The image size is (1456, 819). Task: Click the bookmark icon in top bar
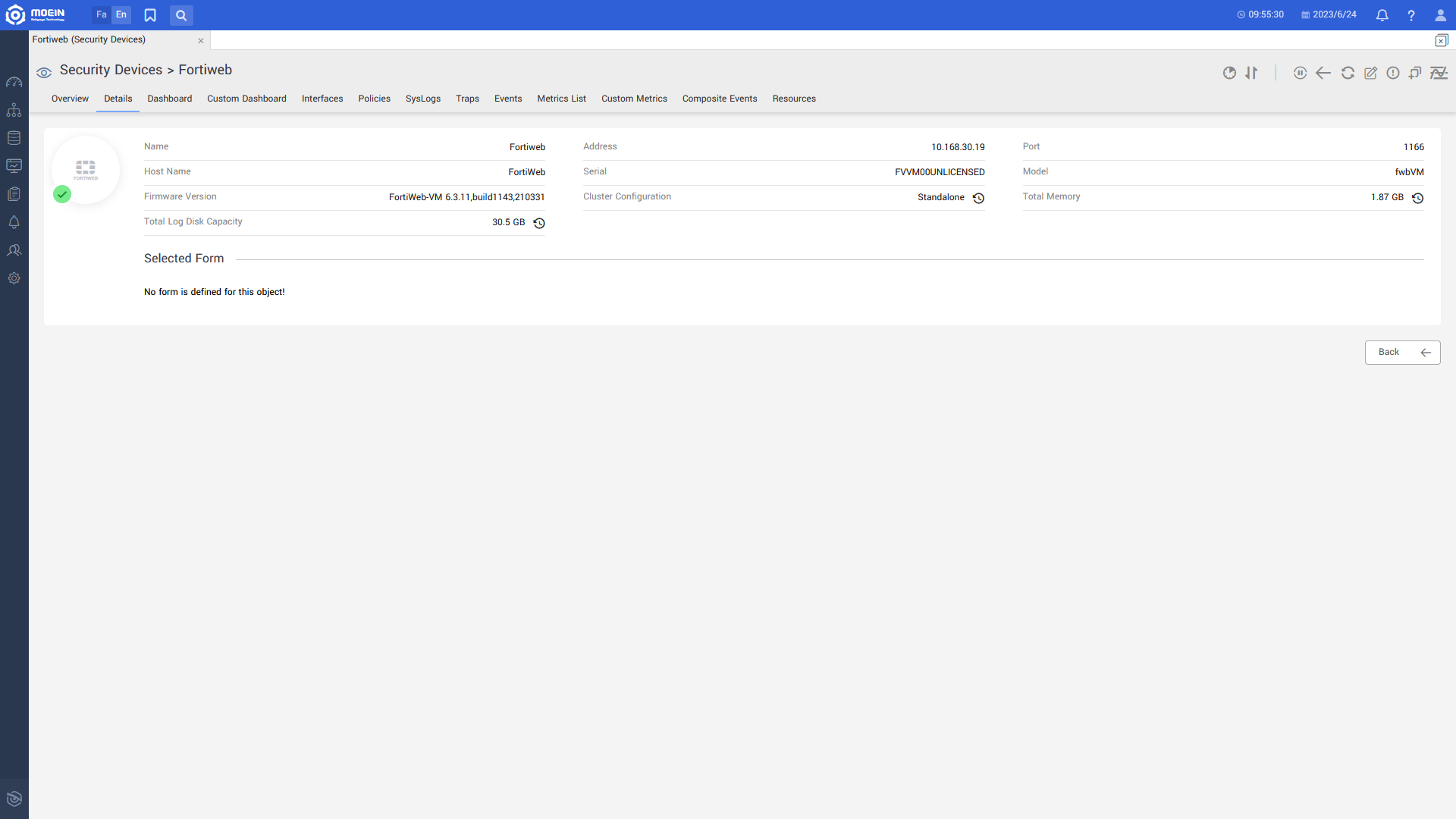[x=150, y=15]
